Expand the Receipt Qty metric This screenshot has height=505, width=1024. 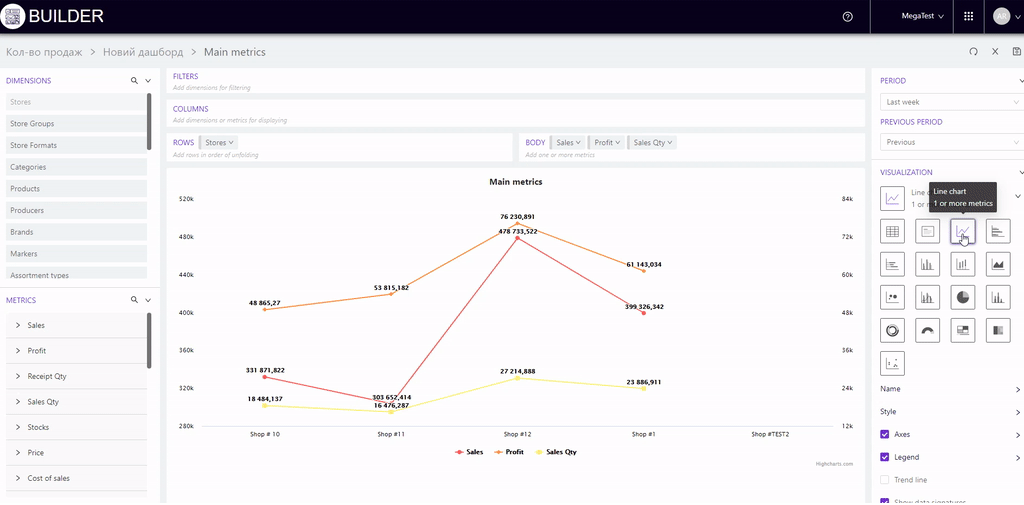point(18,377)
